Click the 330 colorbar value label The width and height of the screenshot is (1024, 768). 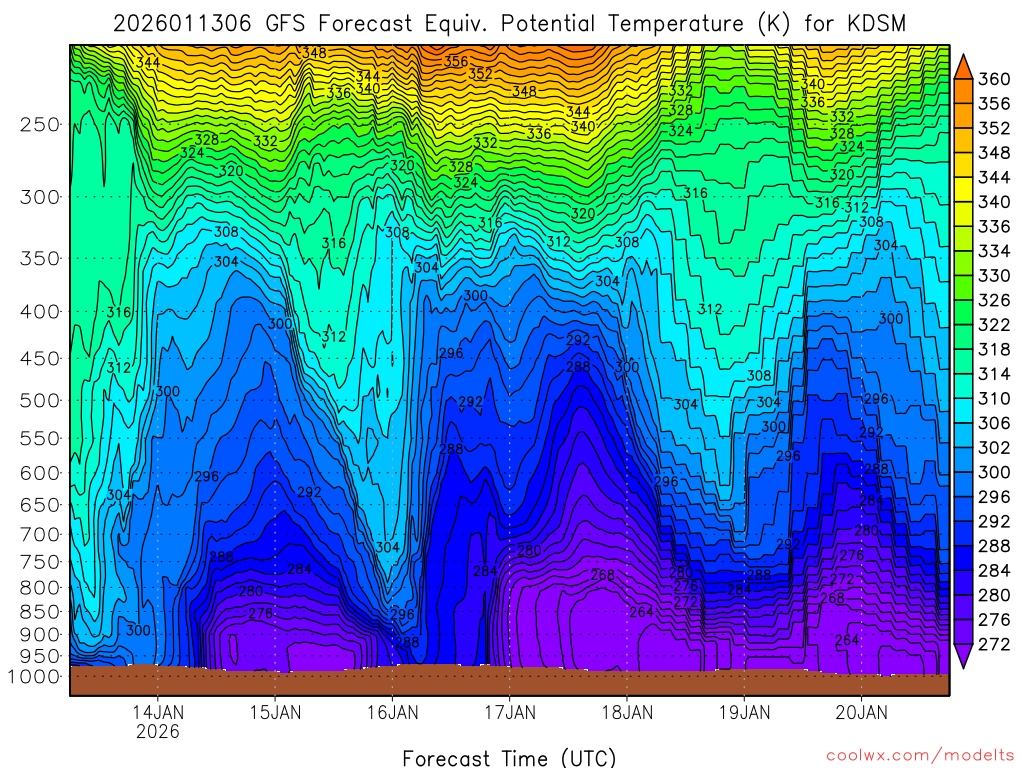pyautogui.click(x=994, y=276)
